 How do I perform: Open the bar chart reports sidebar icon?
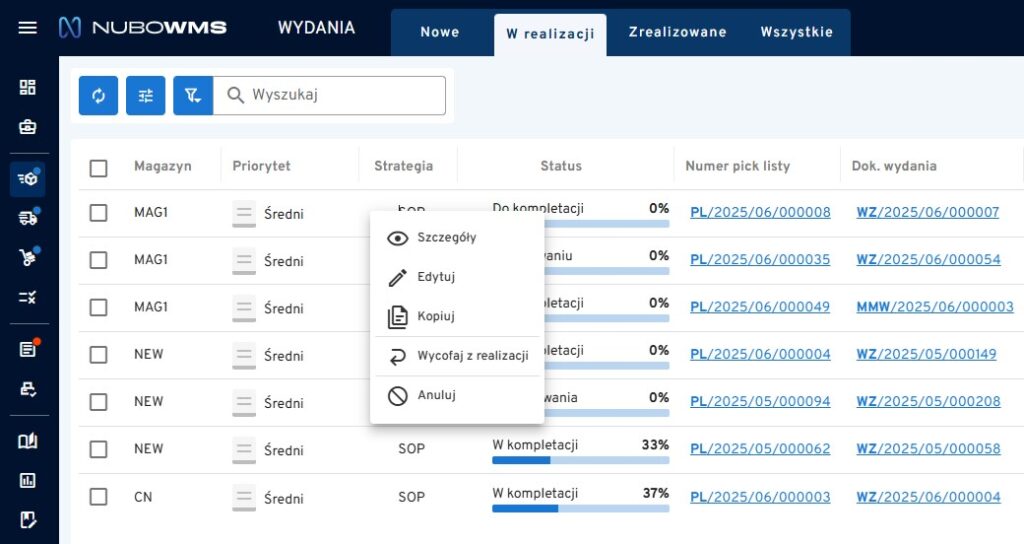(x=28, y=480)
